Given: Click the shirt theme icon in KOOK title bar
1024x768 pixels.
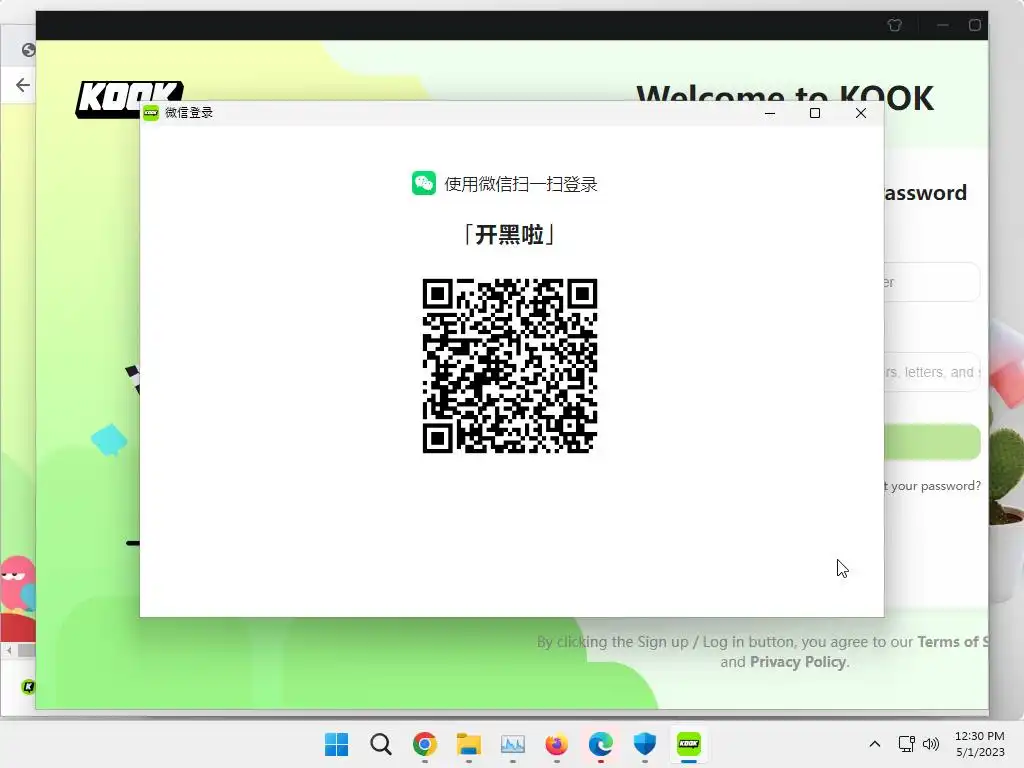Looking at the screenshot, I should 895,25.
